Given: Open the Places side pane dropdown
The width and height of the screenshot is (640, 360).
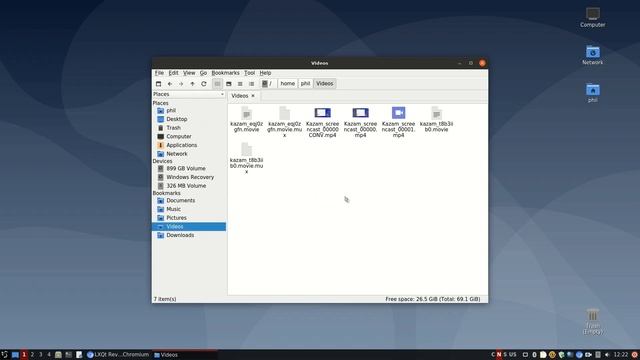Looking at the screenshot, I should coord(189,94).
